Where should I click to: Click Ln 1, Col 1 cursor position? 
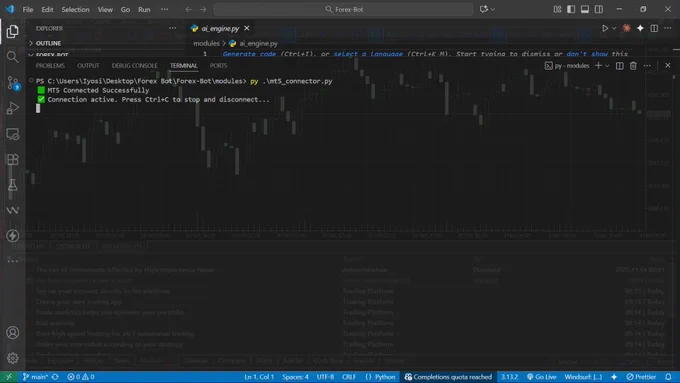tap(259, 376)
